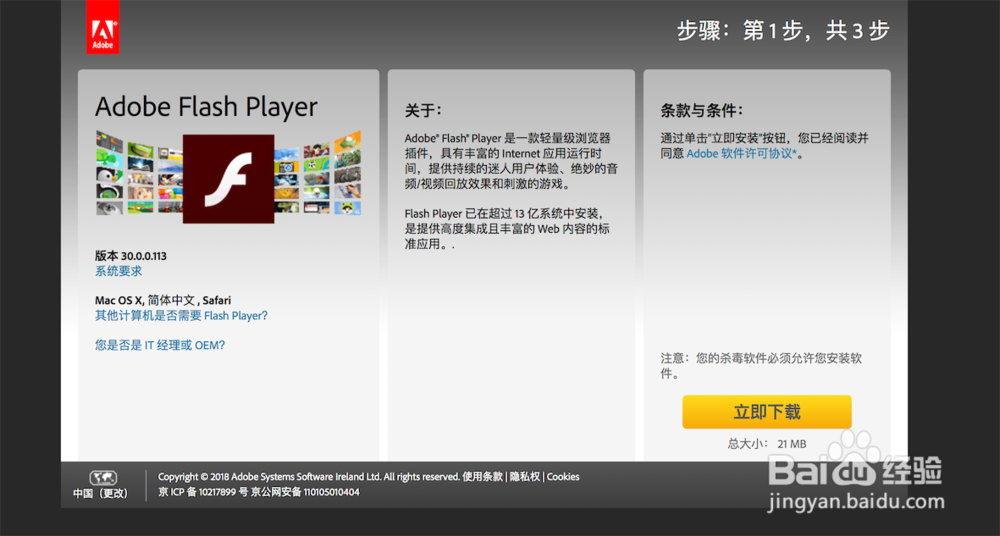Open the Adobe 软件许可协议 link
1000x536 pixels.
[741, 153]
